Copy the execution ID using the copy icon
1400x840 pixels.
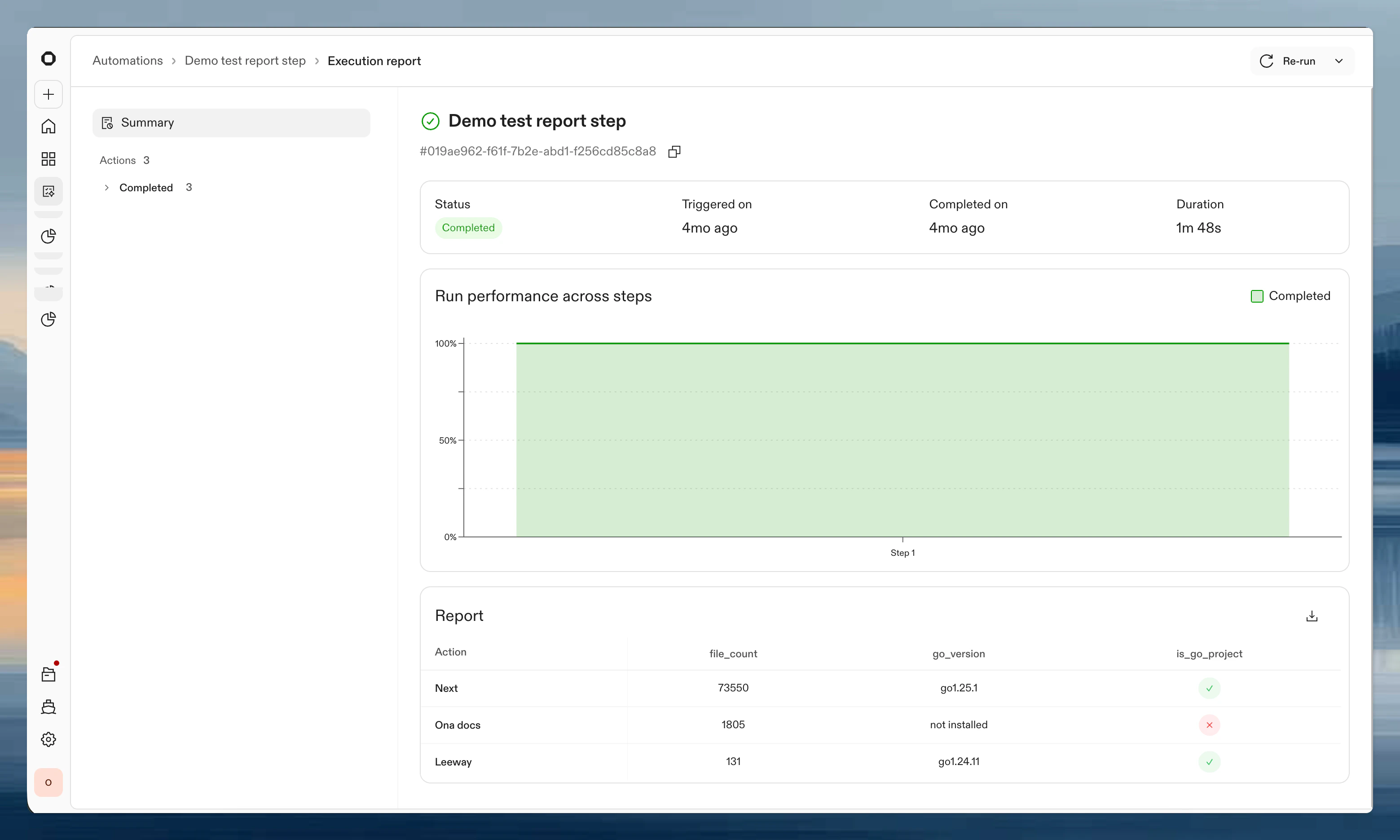(x=674, y=151)
